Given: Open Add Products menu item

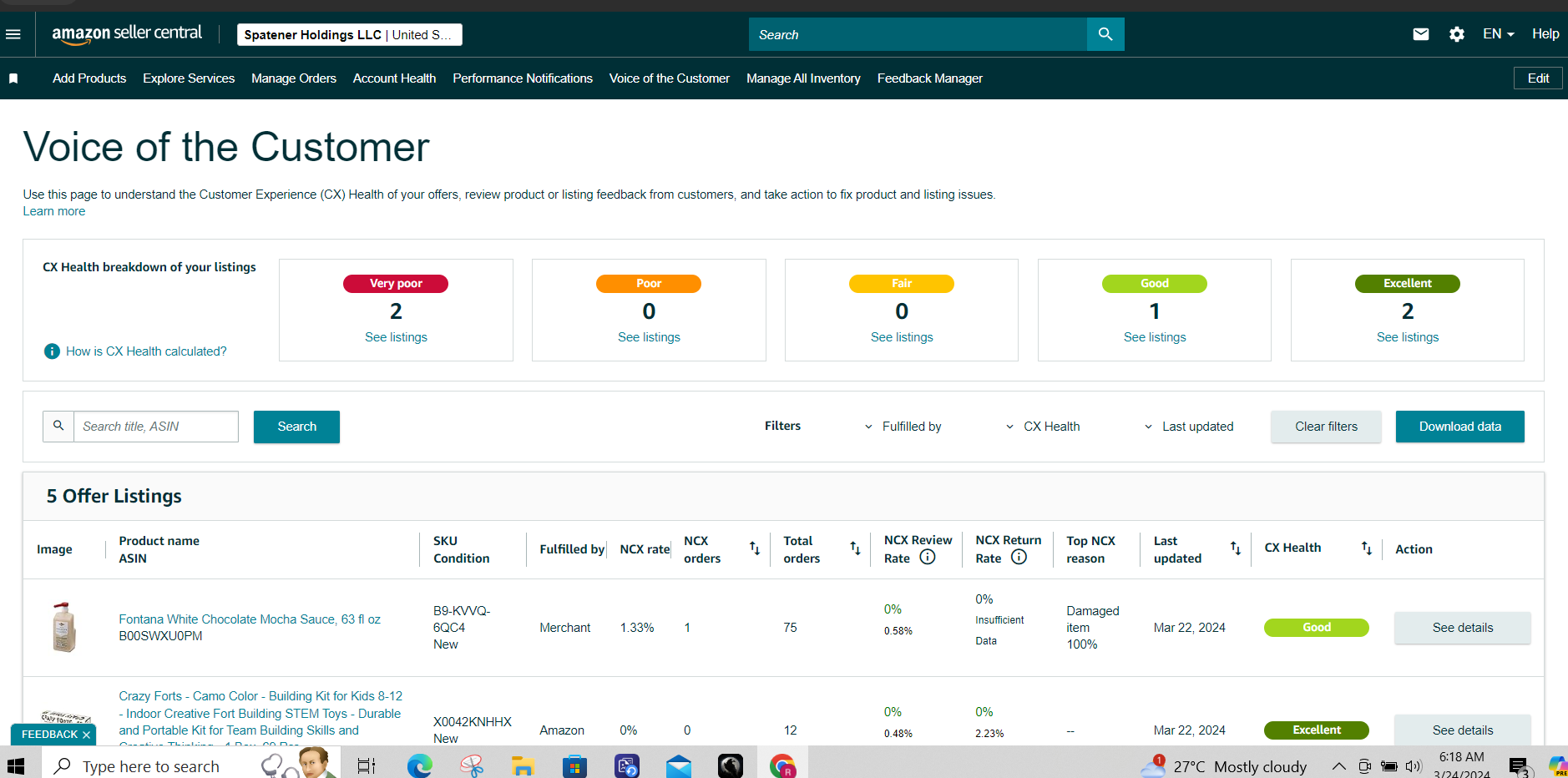Looking at the screenshot, I should (89, 78).
